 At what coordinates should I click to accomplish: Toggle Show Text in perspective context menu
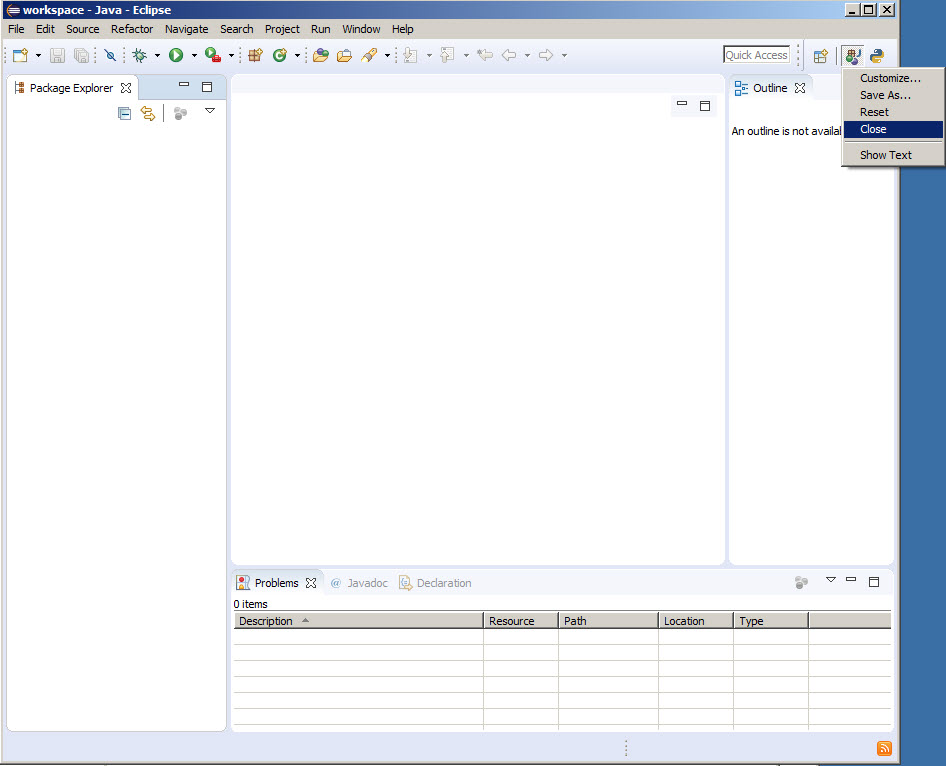[885, 155]
